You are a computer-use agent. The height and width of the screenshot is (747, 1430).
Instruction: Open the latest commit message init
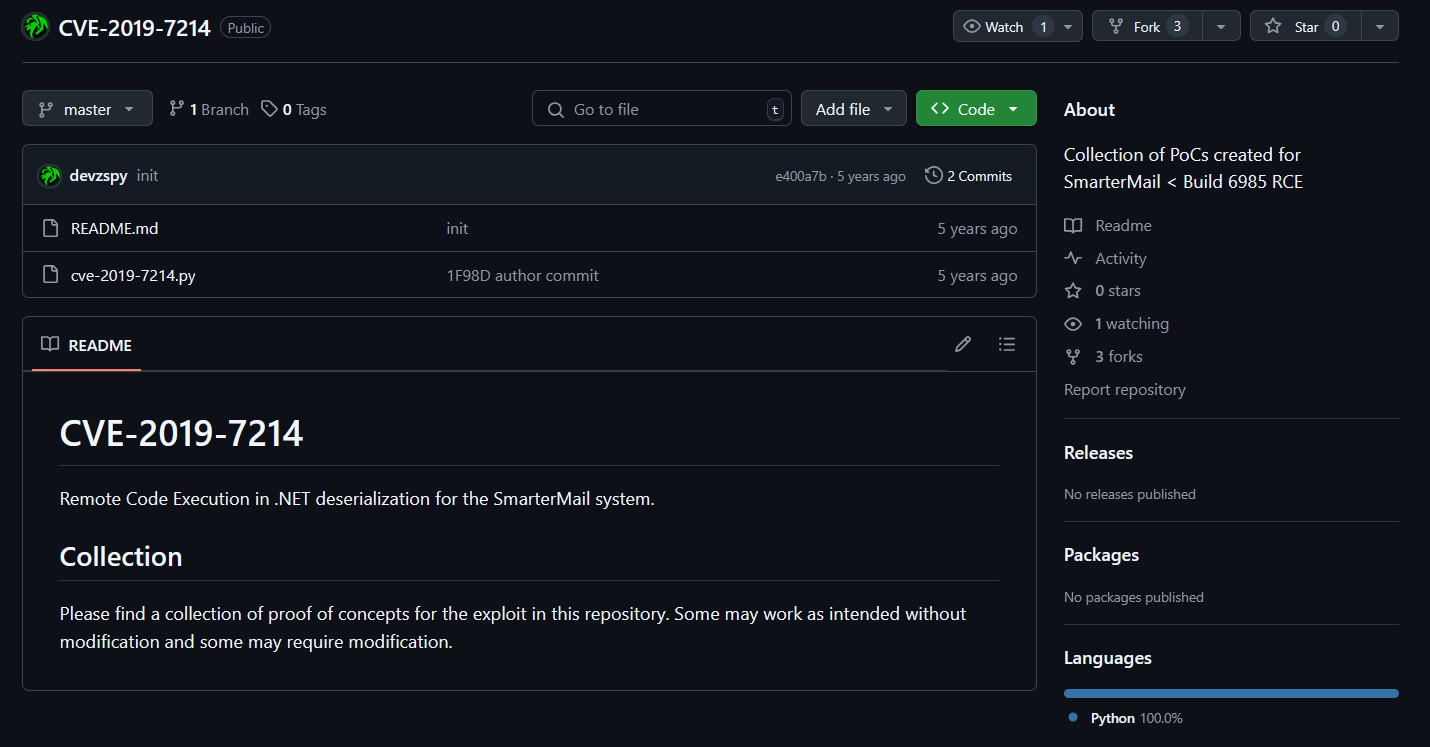(147, 175)
